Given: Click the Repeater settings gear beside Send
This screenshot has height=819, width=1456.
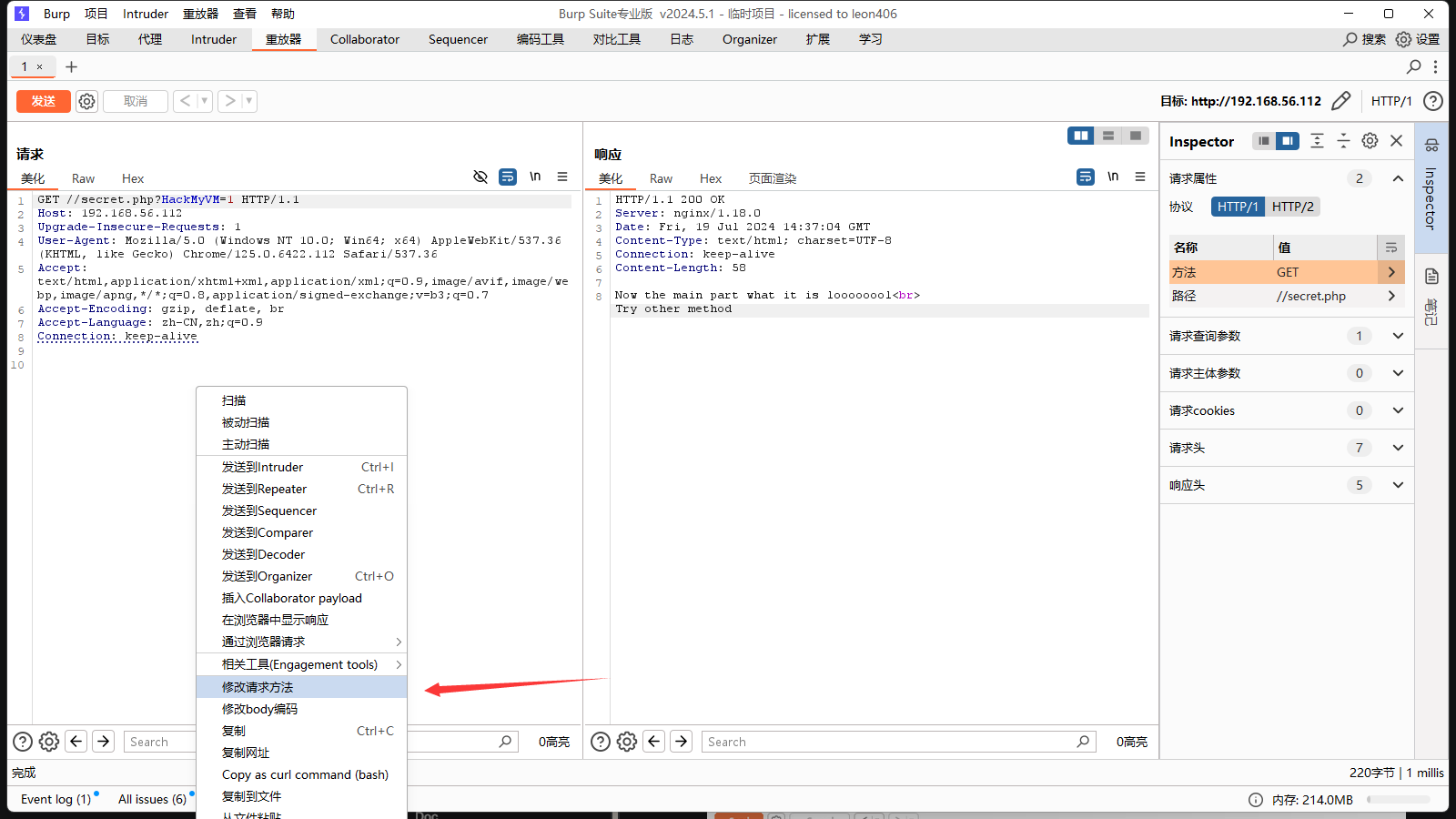Looking at the screenshot, I should (x=86, y=101).
